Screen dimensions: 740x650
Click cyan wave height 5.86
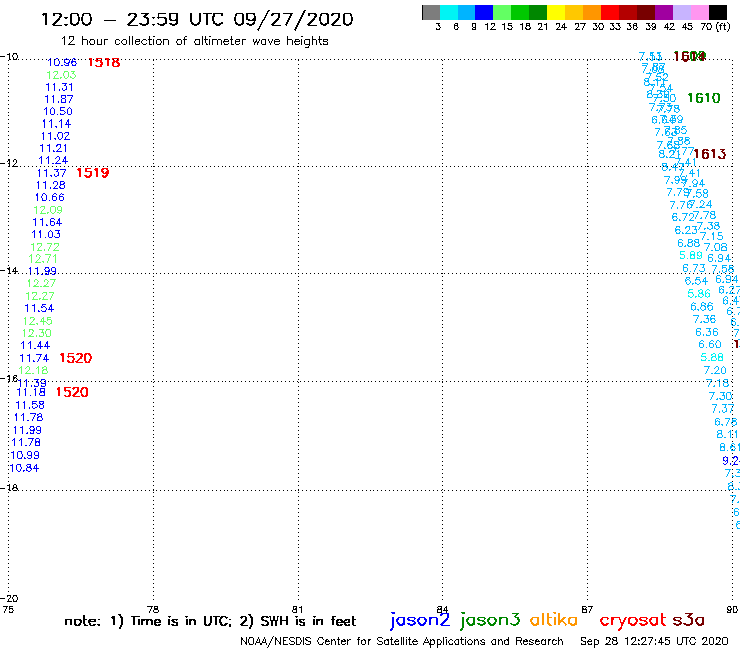pyautogui.click(x=699, y=294)
